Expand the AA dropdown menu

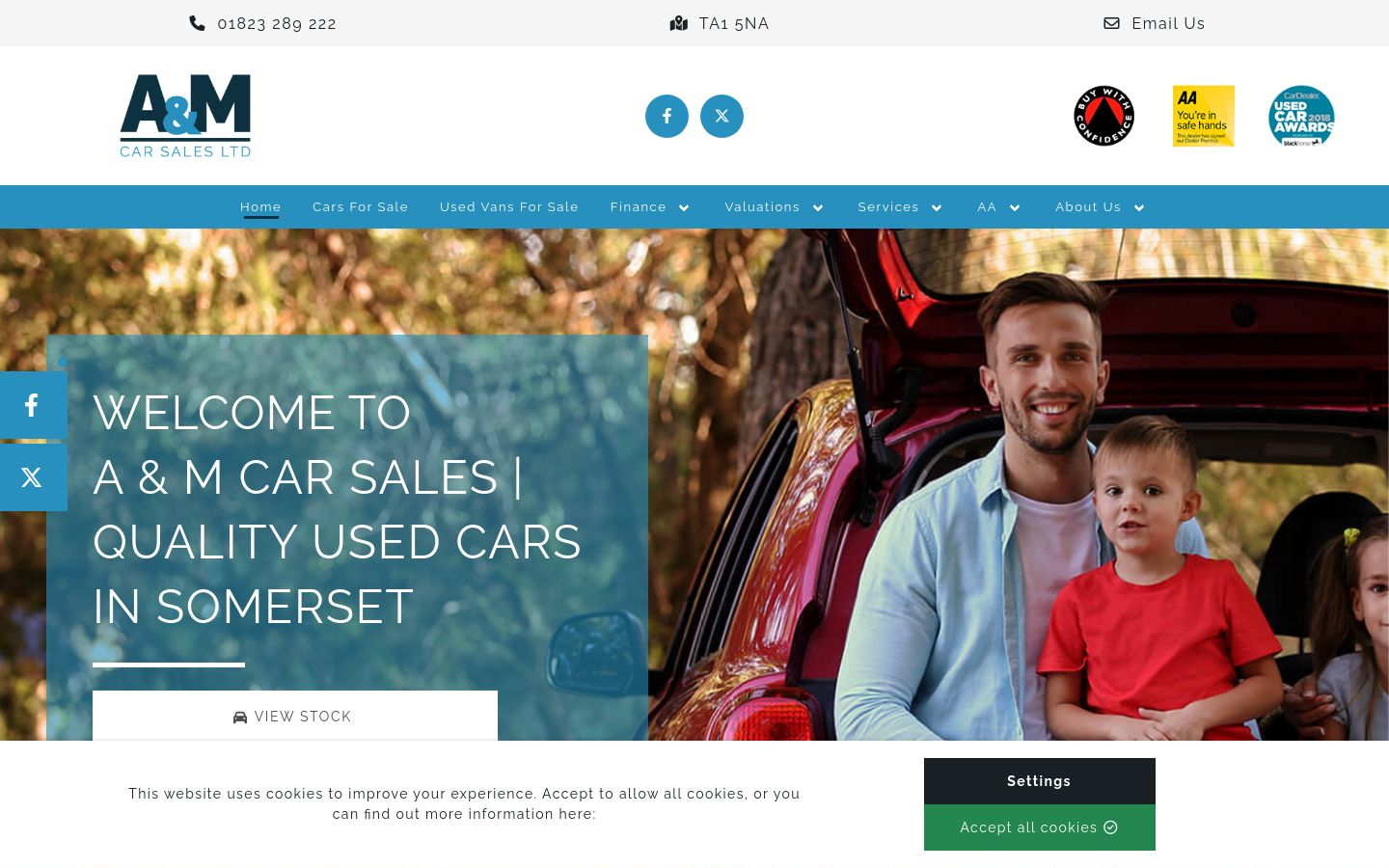click(999, 207)
